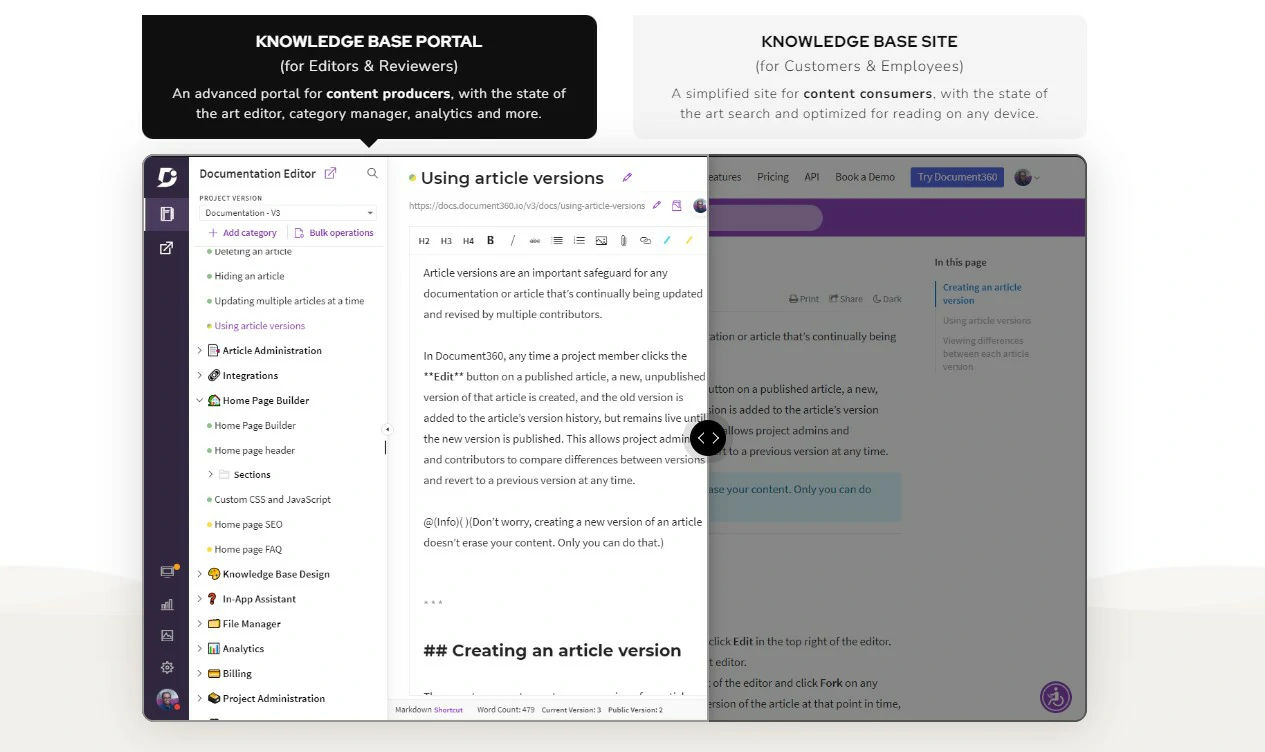Image resolution: width=1265 pixels, height=752 pixels.
Task: Apply H2 heading in the editor toolbar
Action: click(424, 241)
